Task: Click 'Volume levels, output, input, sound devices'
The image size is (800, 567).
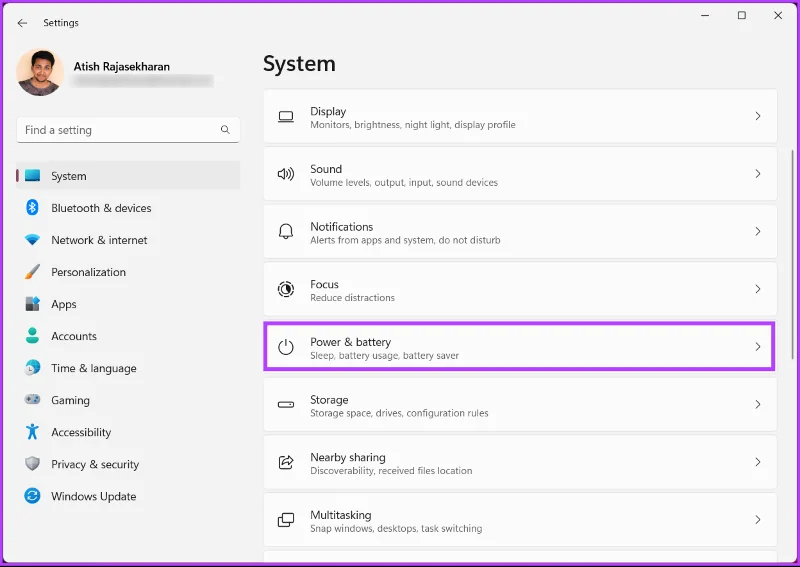Action: pos(404,182)
